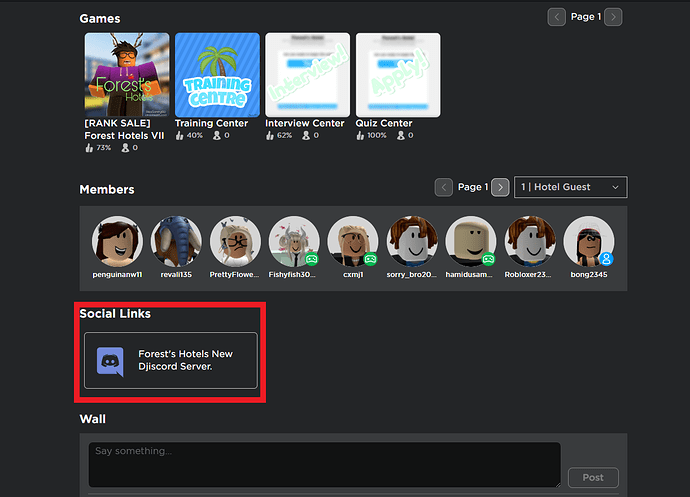Open Fishyfish30... member avatar
The image size is (690, 497).
pos(294,241)
